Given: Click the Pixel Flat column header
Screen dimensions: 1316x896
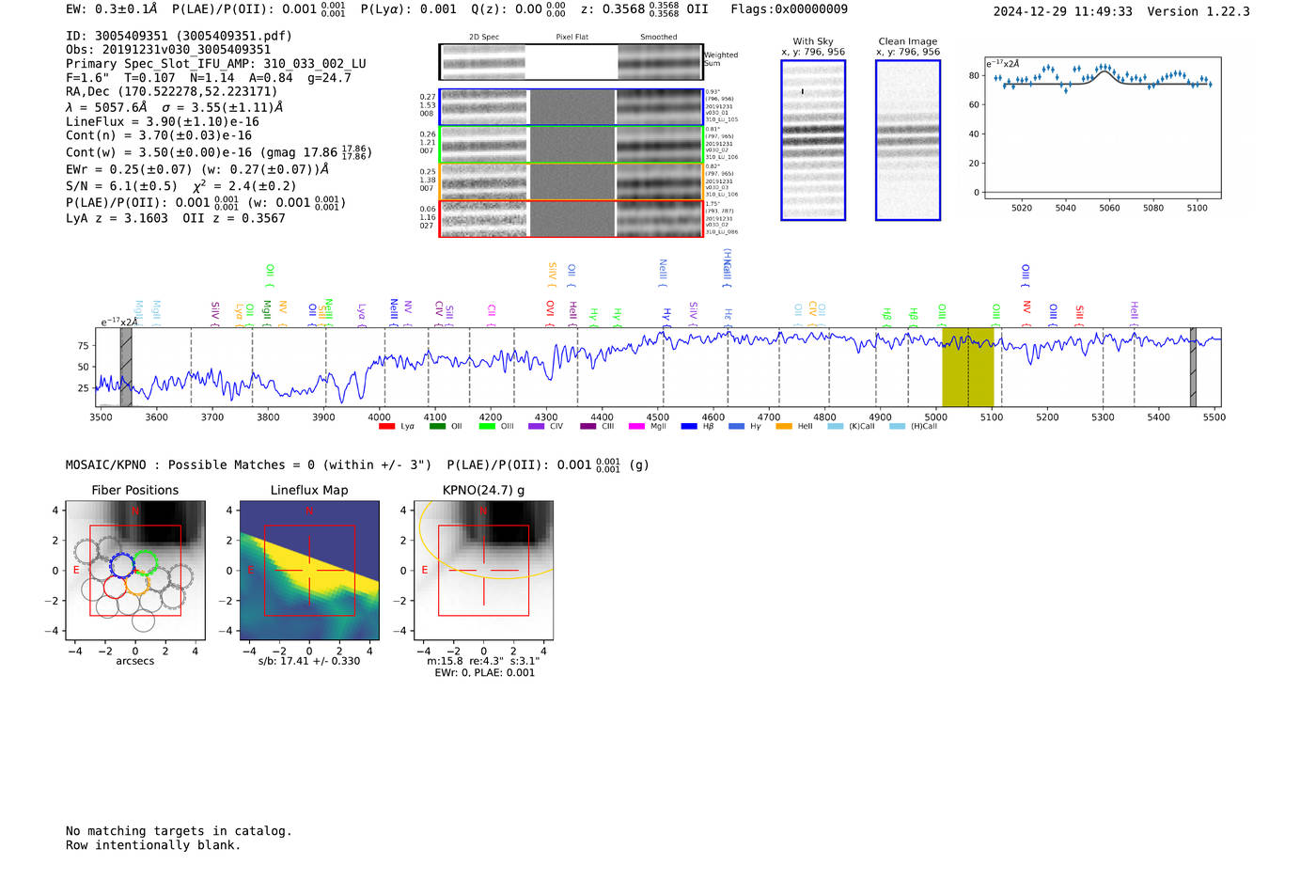Looking at the screenshot, I should (x=572, y=38).
